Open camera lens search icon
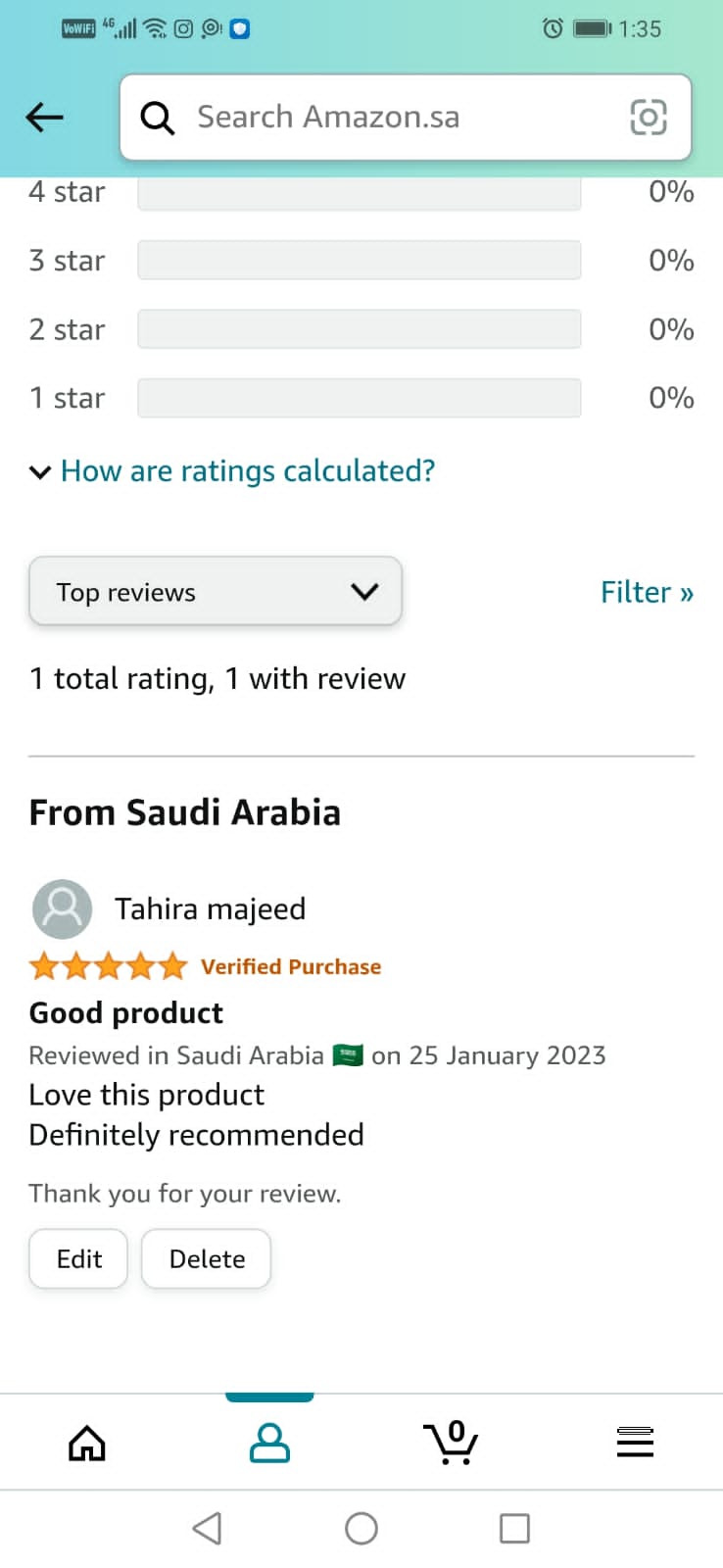 [648, 118]
